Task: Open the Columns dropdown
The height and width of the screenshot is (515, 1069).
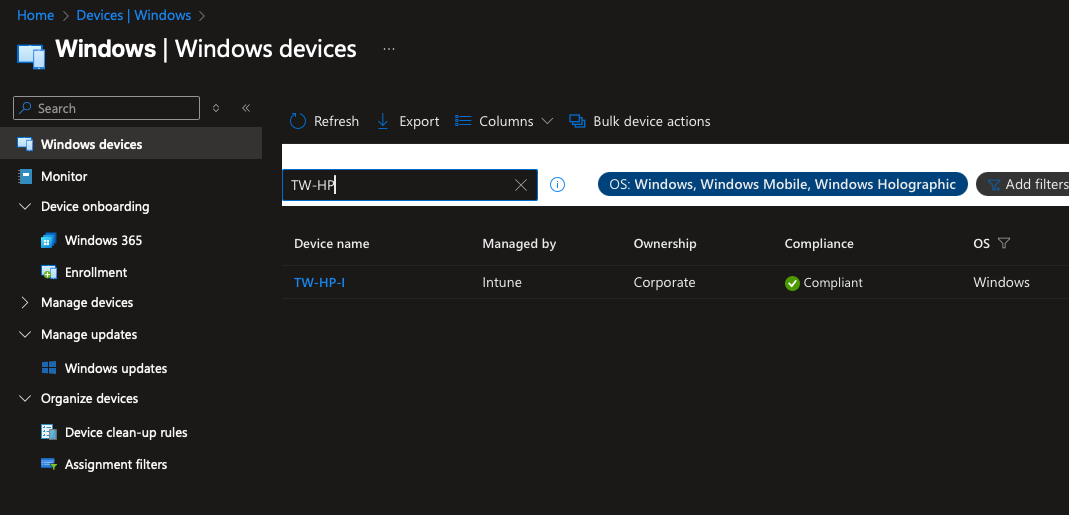Action: tap(505, 121)
